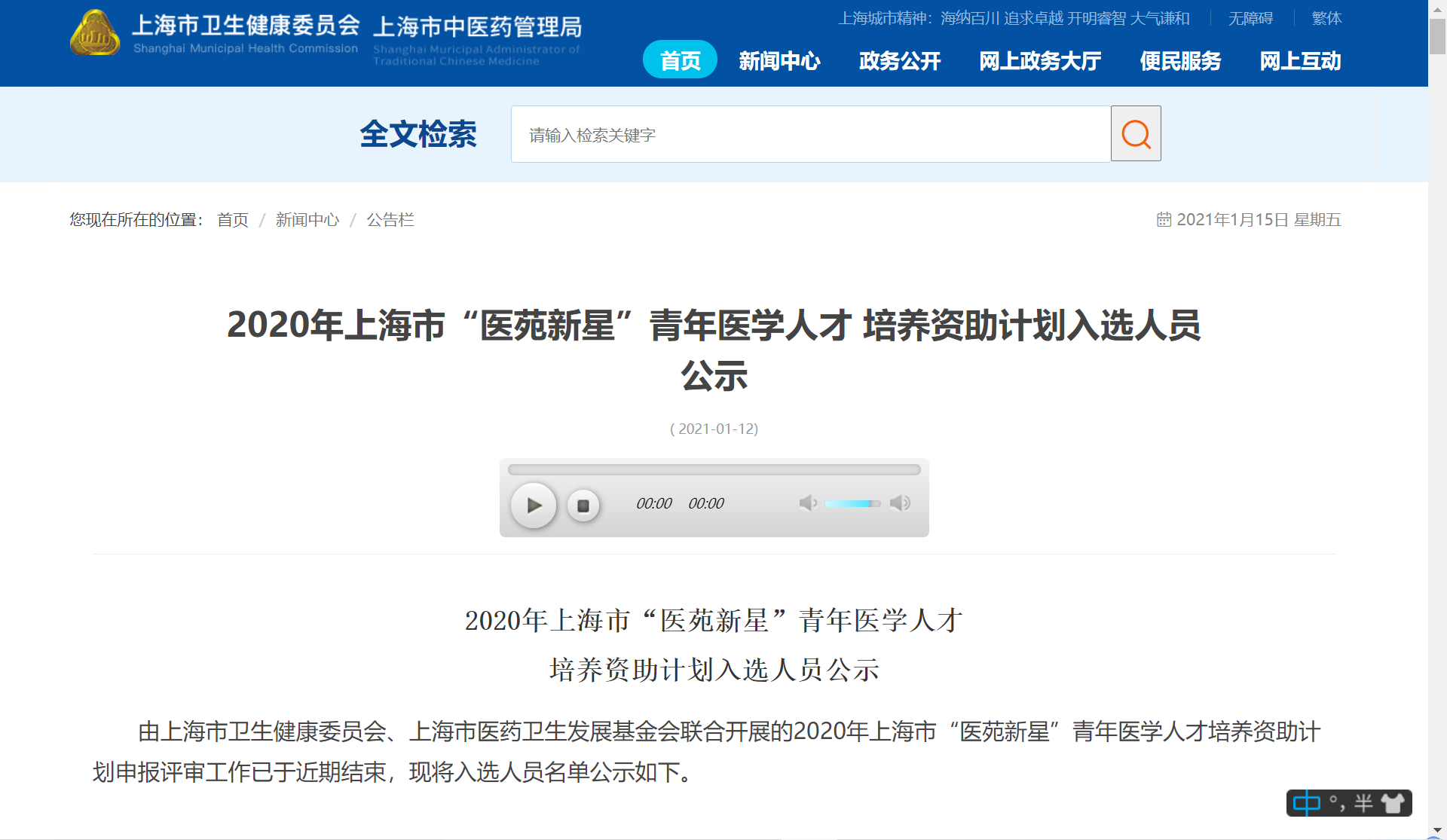
Task: Click the calendar icon beside the date
Action: point(1164,219)
